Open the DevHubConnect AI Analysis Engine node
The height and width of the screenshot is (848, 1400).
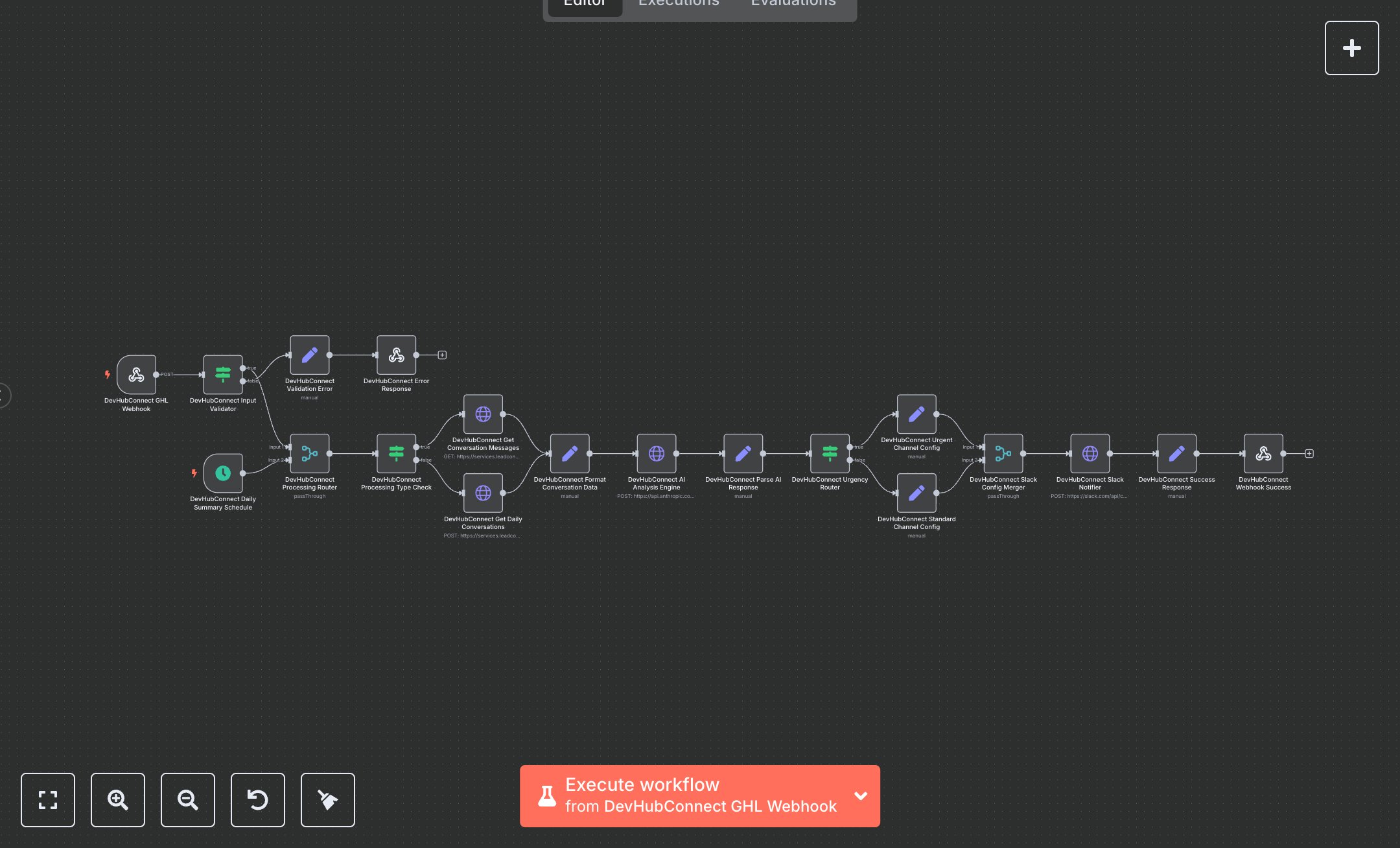click(x=657, y=453)
